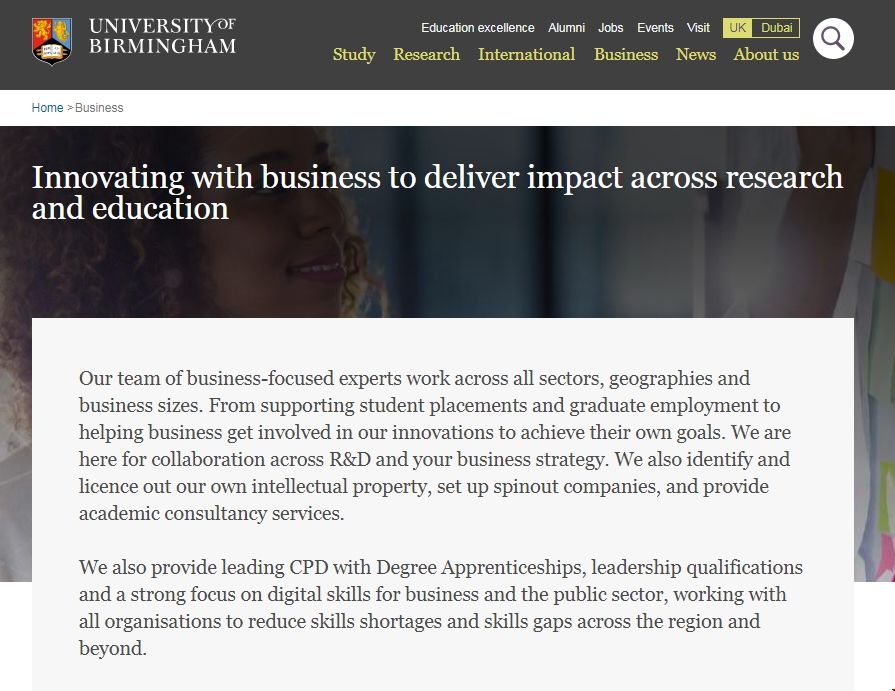Open the International menu
The image size is (895, 691).
(526, 55)
